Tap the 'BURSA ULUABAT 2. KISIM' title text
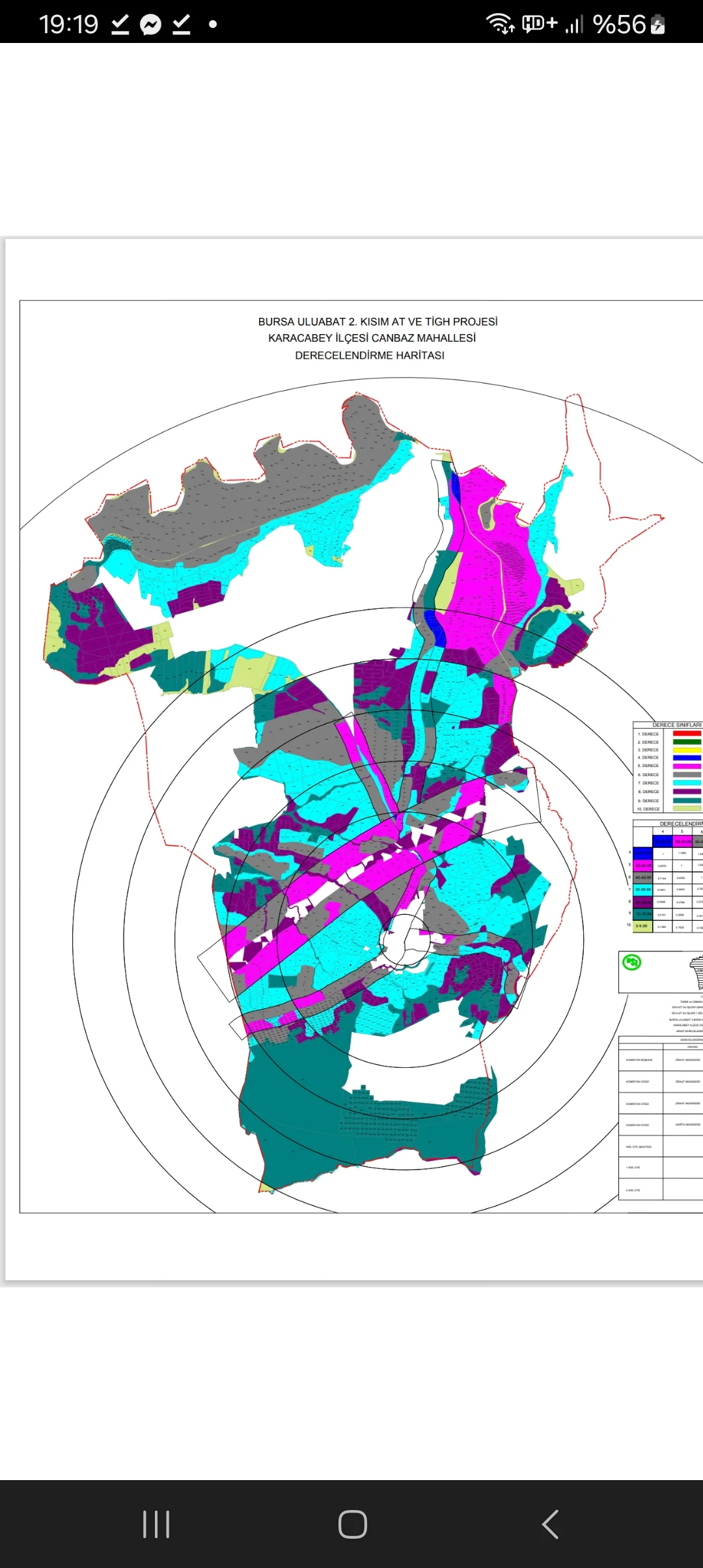The height and width of the screenshot is (1568, 703). point(378,322)
